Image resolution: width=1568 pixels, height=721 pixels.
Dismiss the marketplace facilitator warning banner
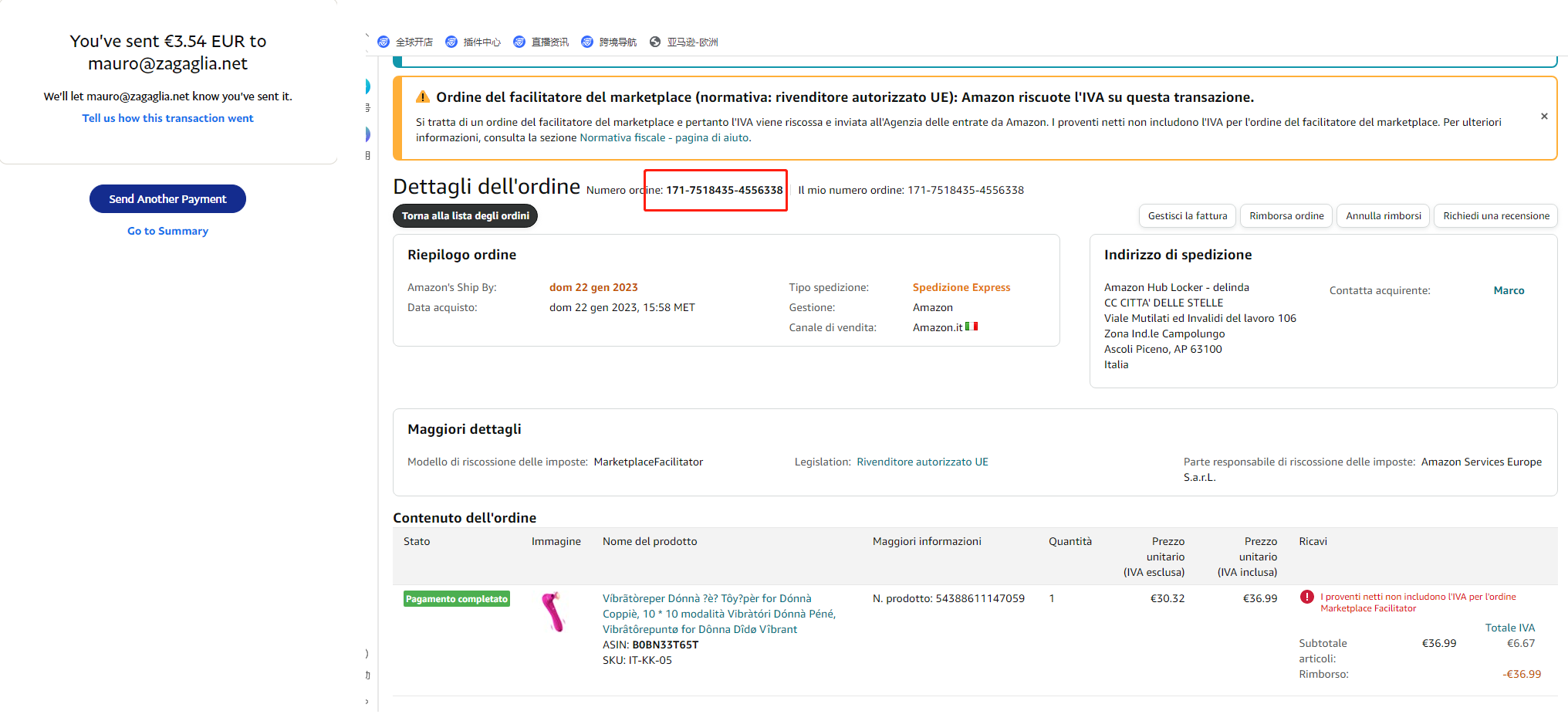1544,117
